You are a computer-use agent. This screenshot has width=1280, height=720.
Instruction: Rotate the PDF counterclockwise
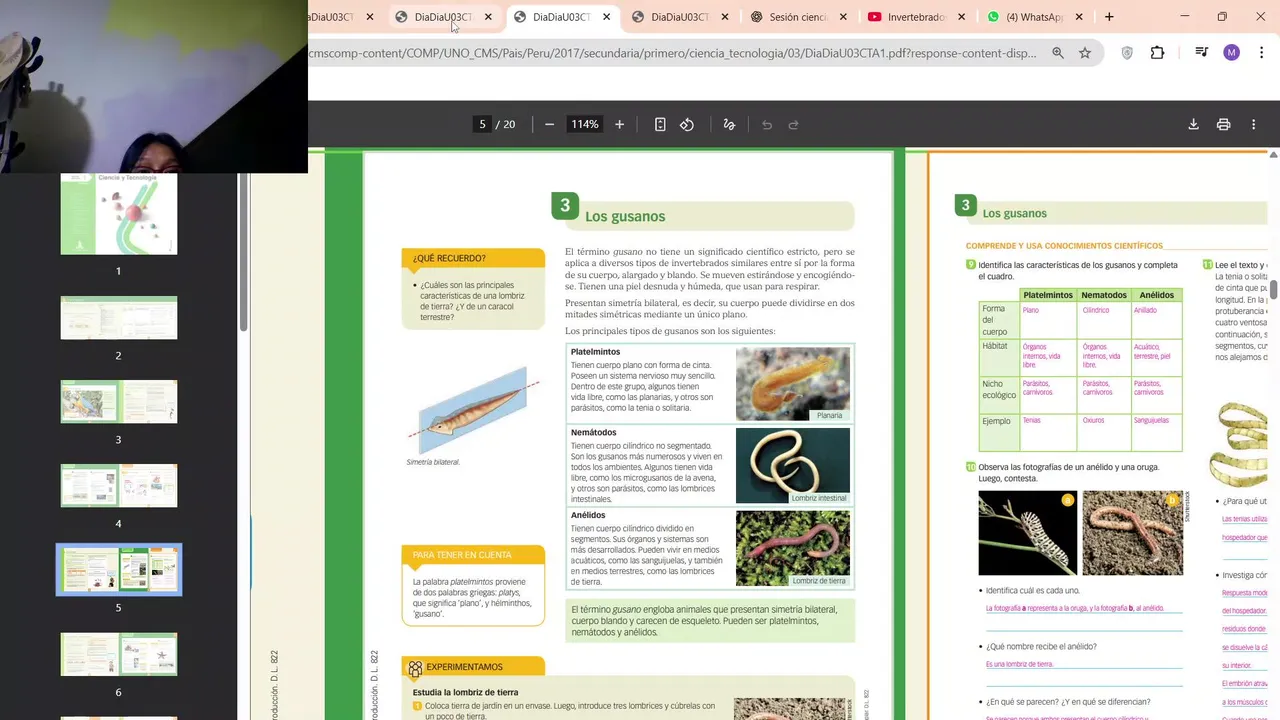(x=687, y=124)
